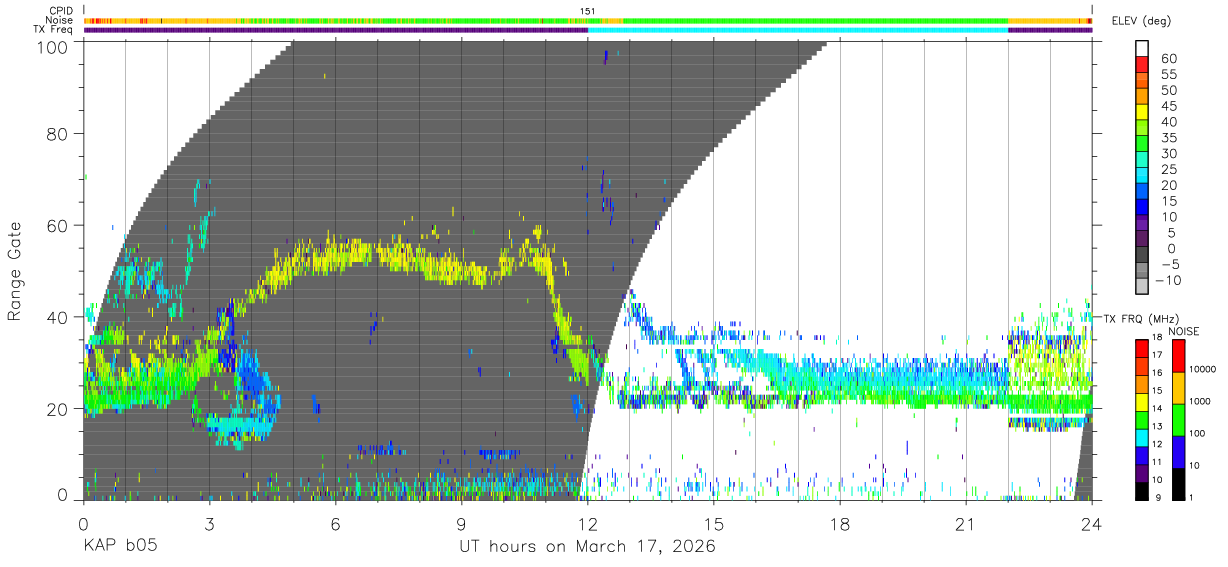Click the TX FRQ (MHz) legend title
This screenshot has height=567, width=1228.
pos(1139,318)
